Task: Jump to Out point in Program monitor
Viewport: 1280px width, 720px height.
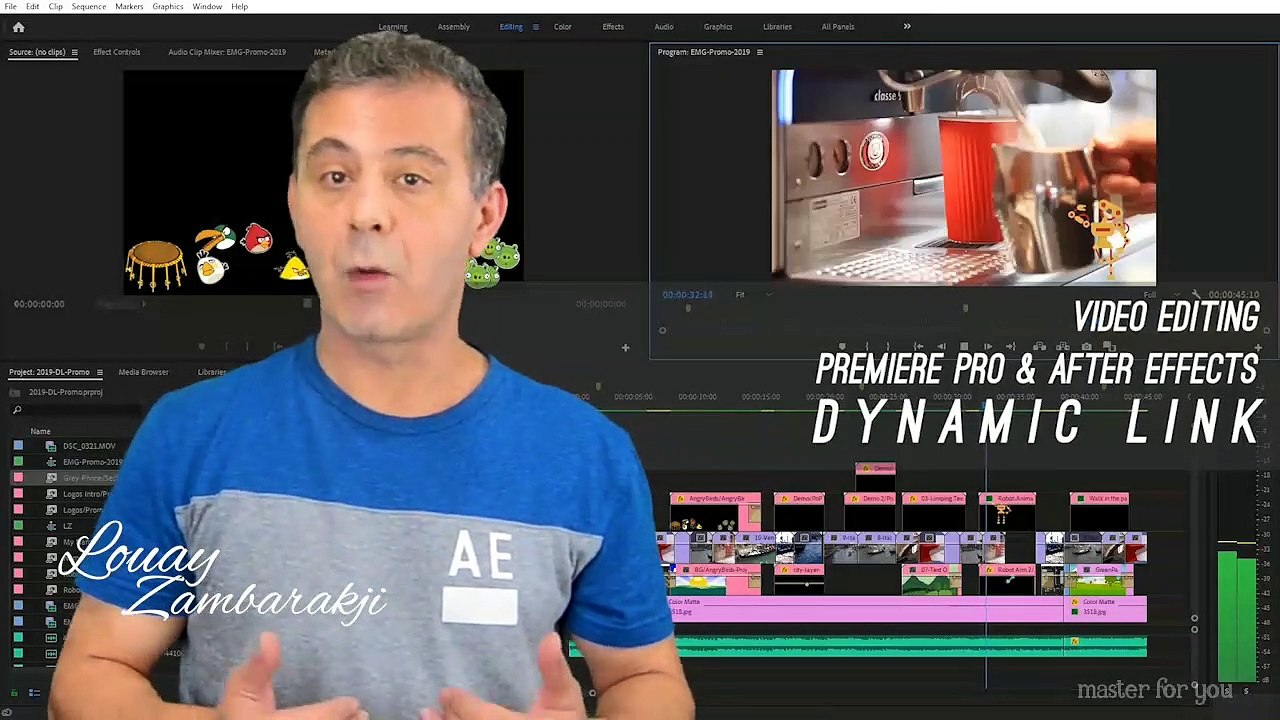Action: coord(1012,347)
